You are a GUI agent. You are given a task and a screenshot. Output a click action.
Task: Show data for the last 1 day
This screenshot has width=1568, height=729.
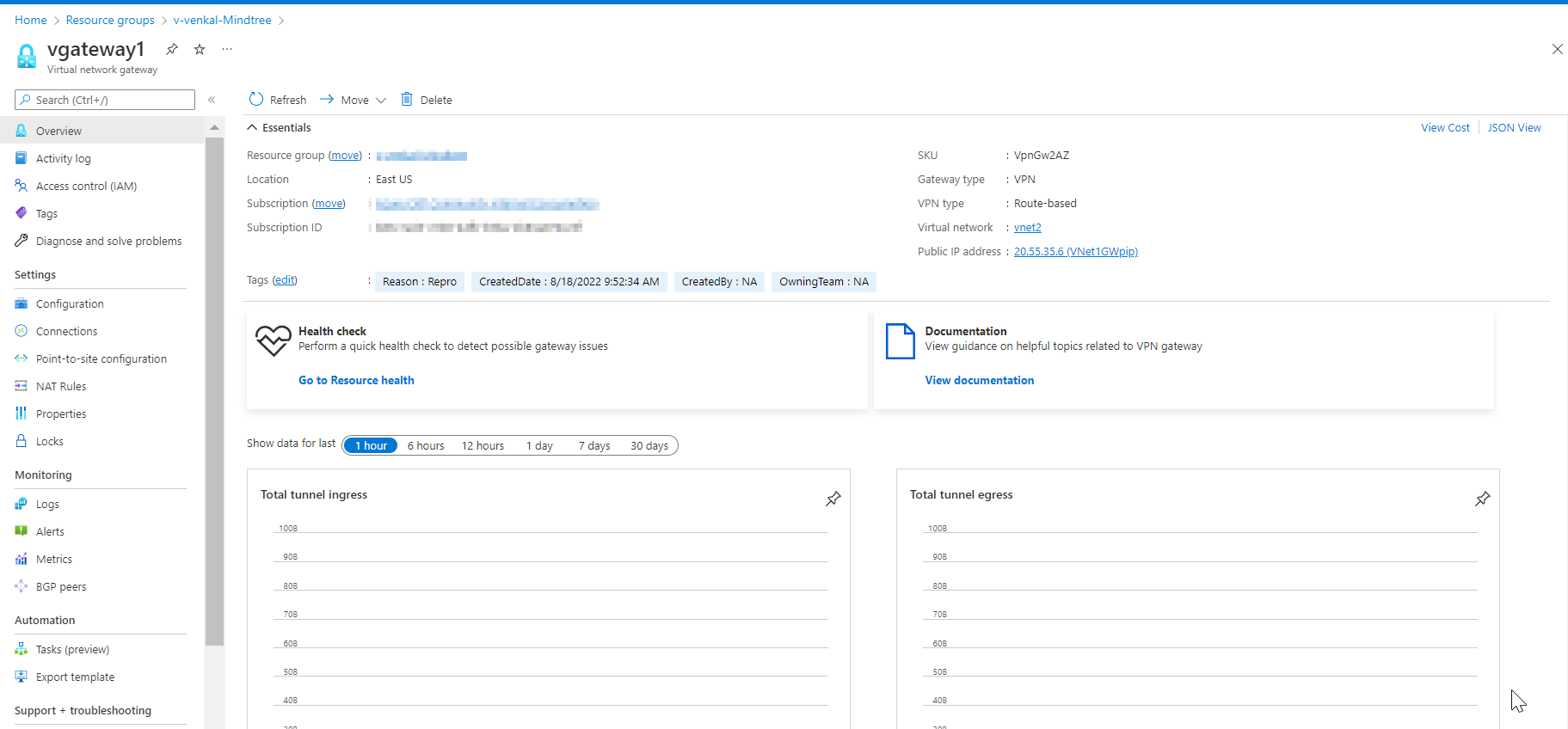[x=539, y=445]
